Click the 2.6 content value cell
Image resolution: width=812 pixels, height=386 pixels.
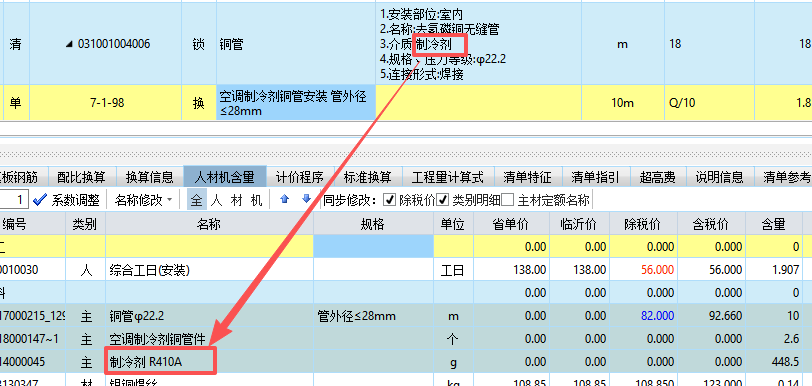coord(774,339)
